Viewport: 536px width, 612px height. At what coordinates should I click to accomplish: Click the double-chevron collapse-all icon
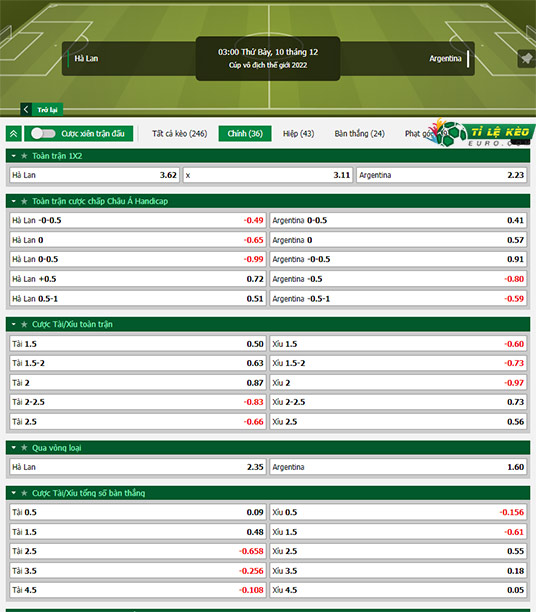(x=14, y=133)
